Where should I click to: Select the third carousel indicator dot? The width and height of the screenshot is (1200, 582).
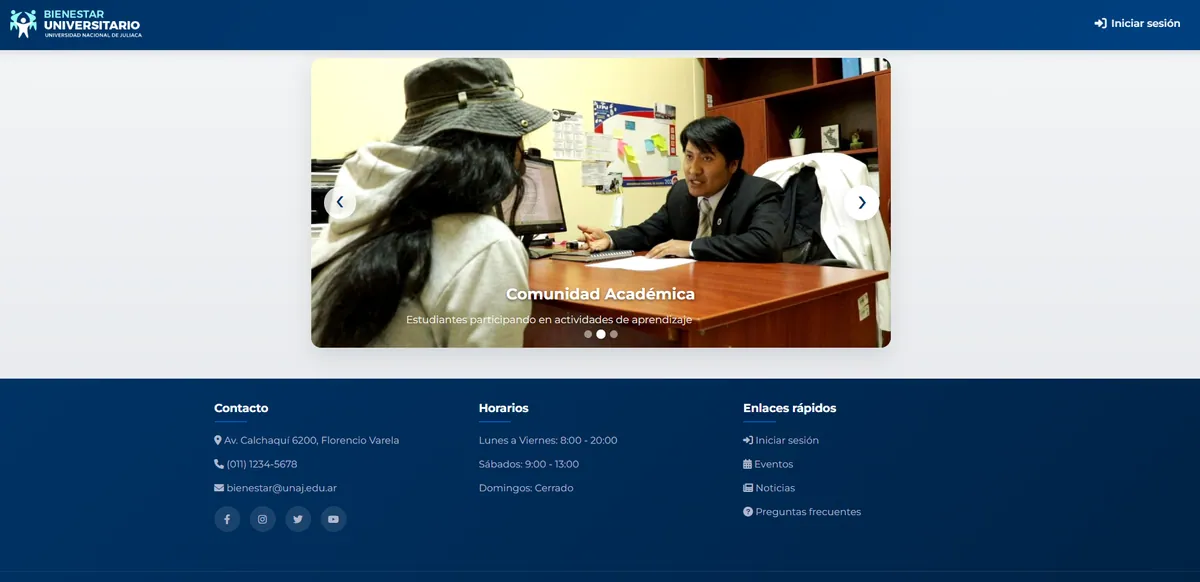[x=614, y=334]
